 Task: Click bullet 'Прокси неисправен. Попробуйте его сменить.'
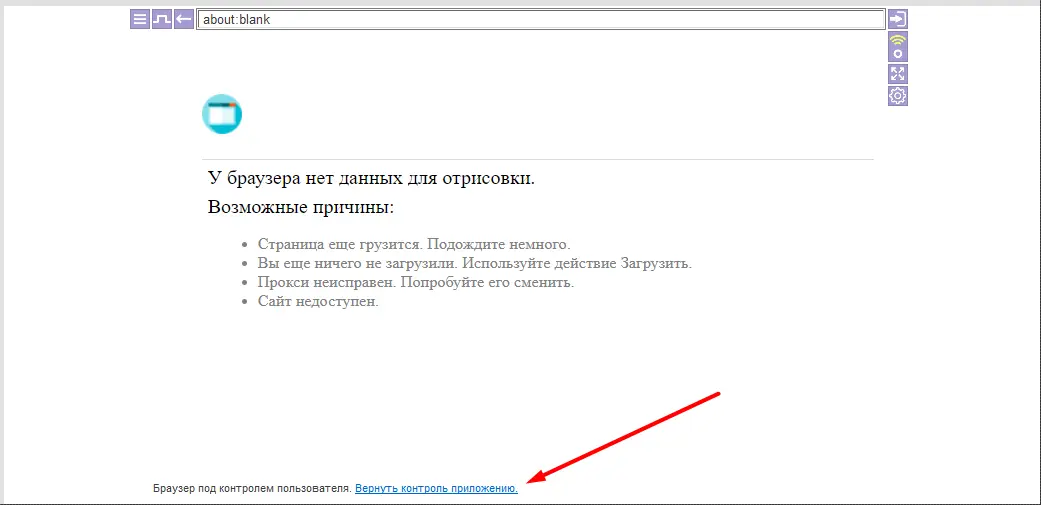(x=416, y=282)
